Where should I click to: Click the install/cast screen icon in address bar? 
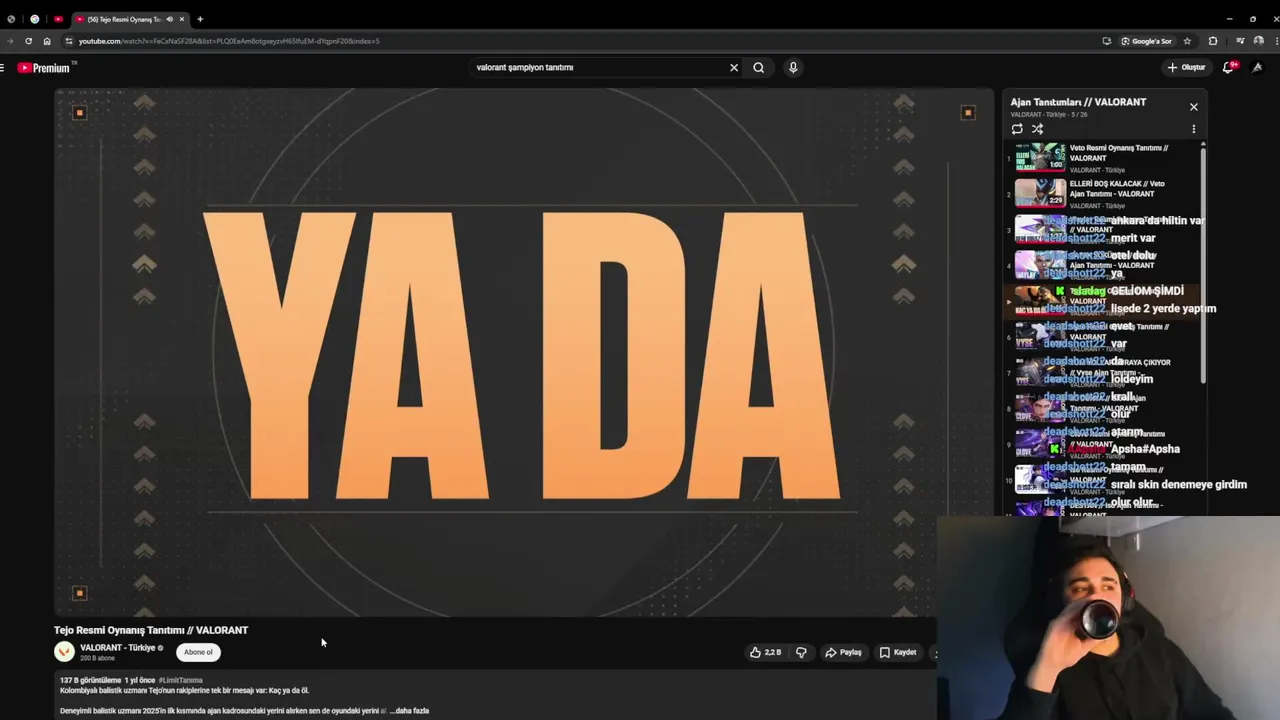[1107, 41]
